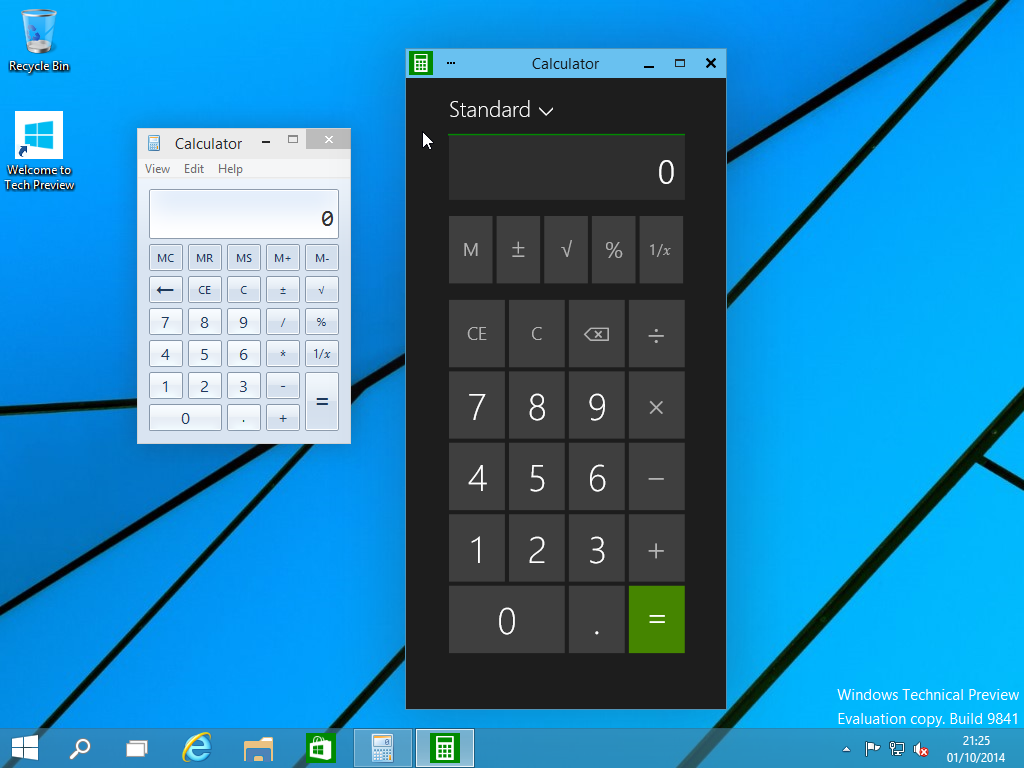This screenshot has width=1024, height=768.
Task: Expand the Standard mode dropdown
Action: pos(501,110)
